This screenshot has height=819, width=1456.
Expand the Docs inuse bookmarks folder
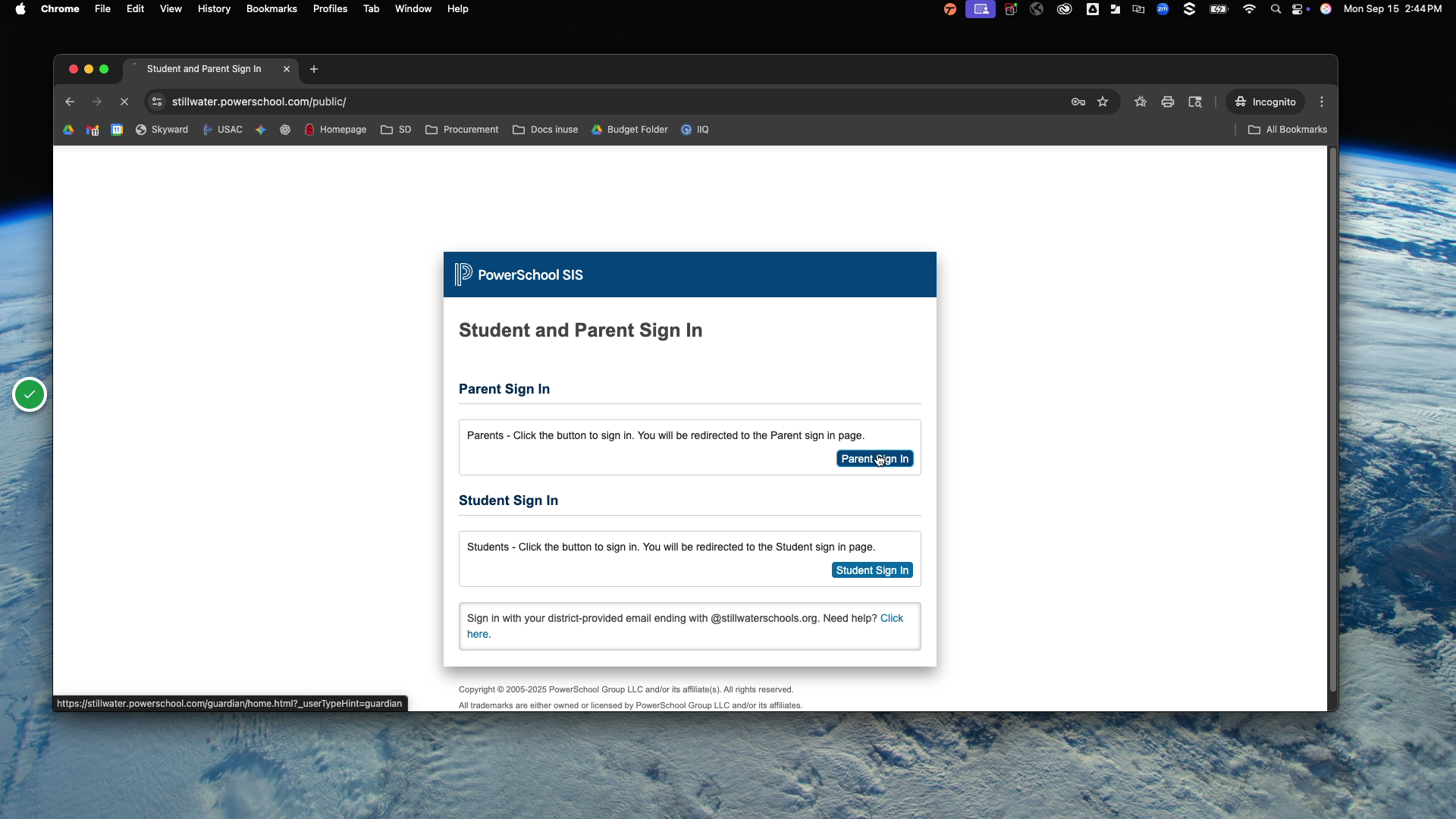coord(545,130)
